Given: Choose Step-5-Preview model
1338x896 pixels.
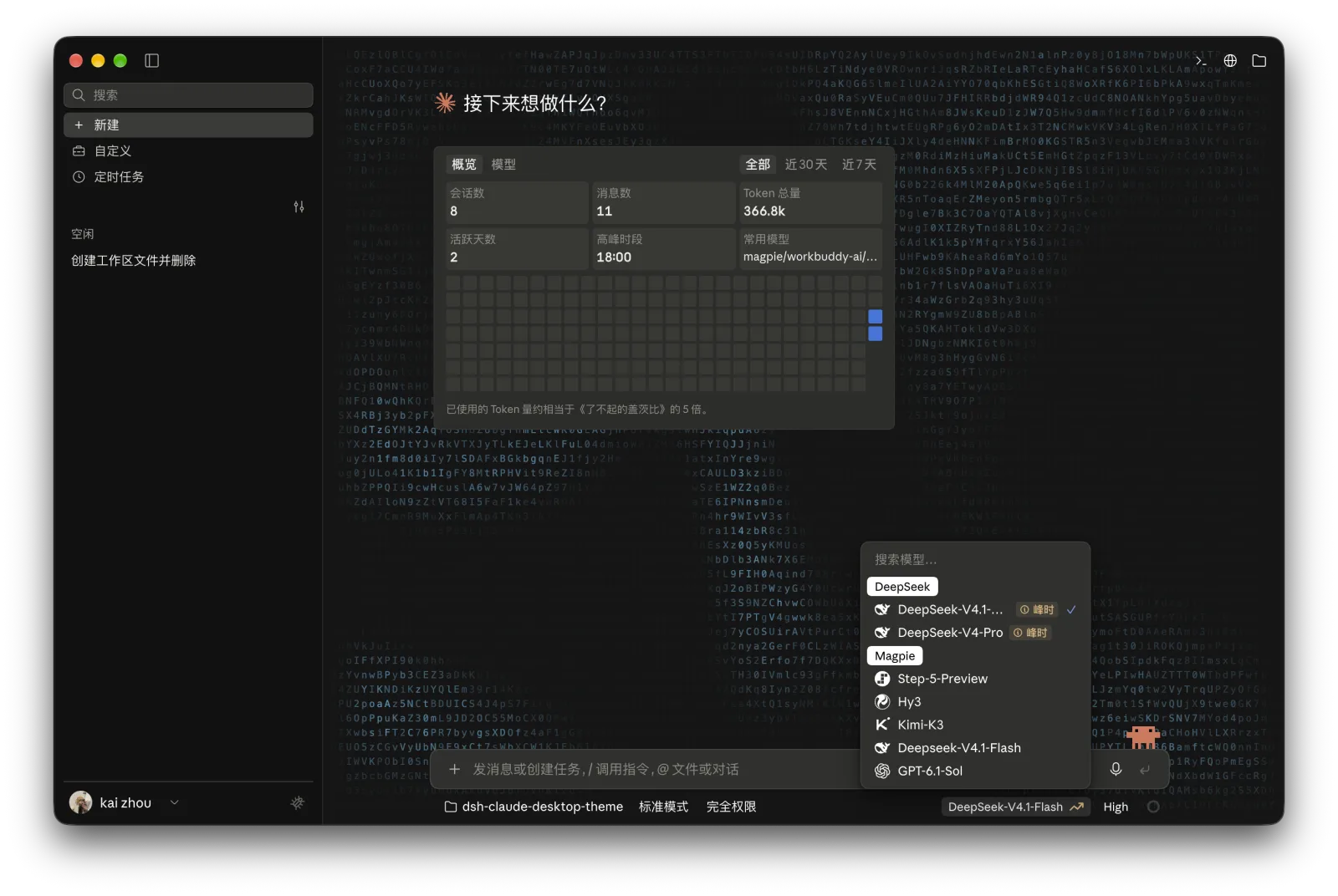Looking at the screenshot, I should [x=975, y=679].
